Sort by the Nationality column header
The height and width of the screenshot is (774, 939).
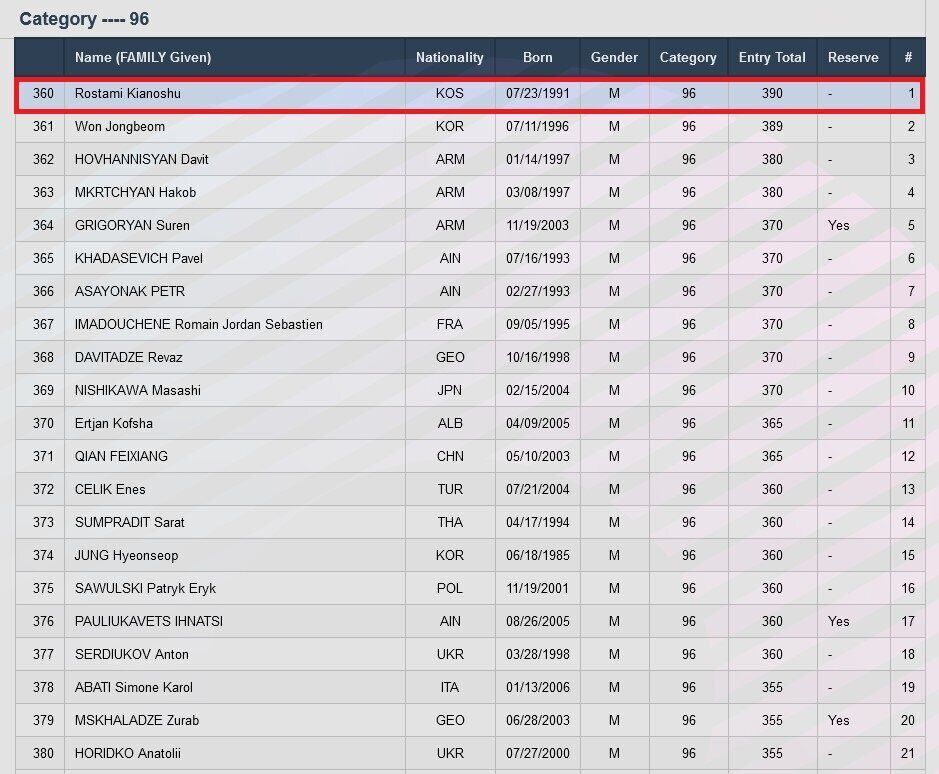click(449, 57)
